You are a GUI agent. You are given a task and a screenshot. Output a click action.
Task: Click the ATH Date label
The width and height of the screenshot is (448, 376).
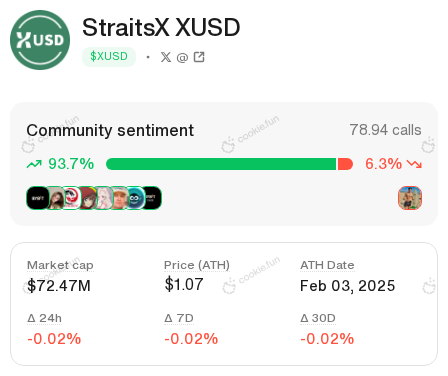327,265
